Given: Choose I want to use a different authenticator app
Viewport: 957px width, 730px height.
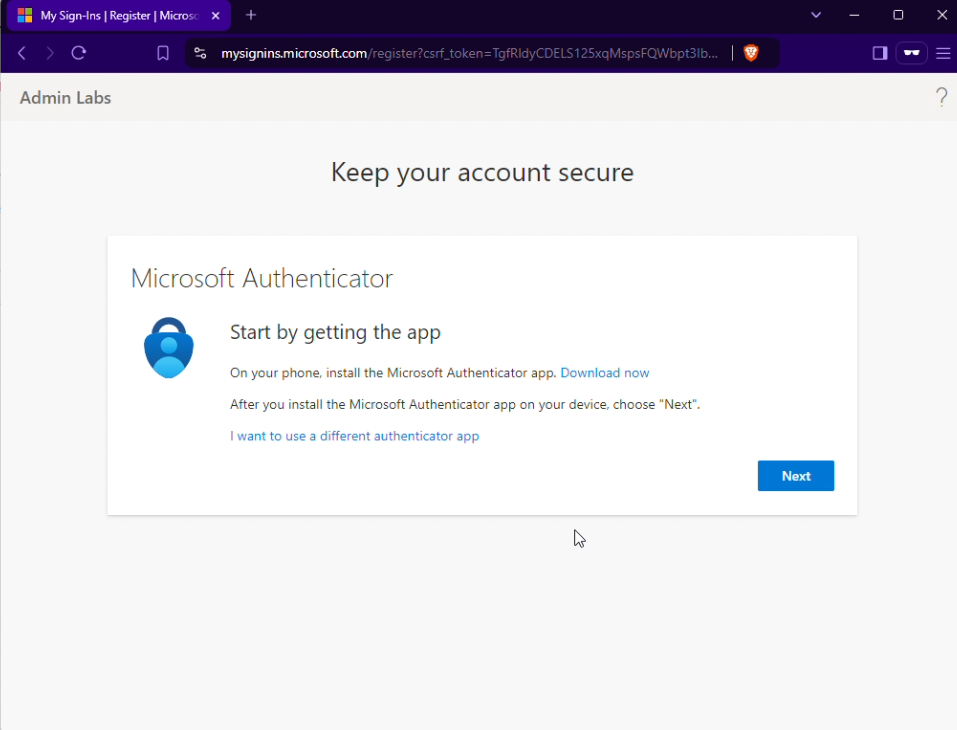Looking at the screenshot, I should click(x=355, y=436).
